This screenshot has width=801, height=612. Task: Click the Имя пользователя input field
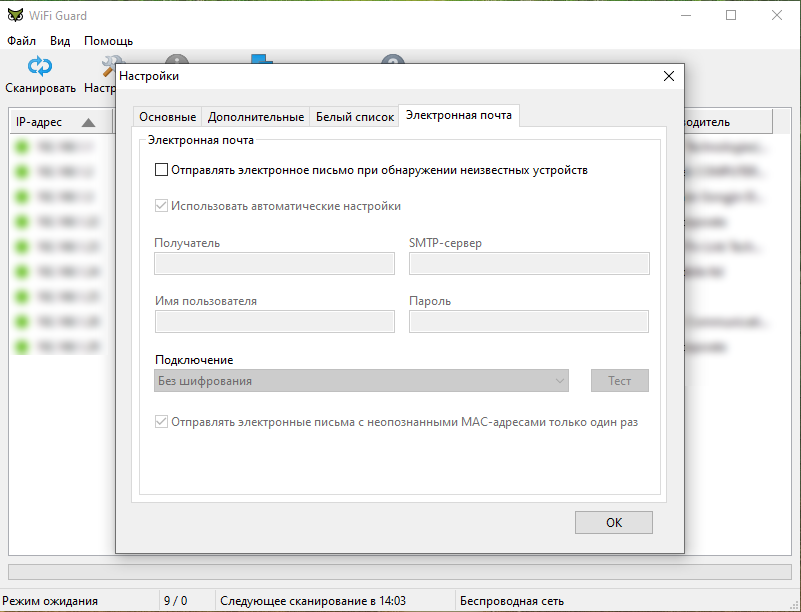(x=274, y=322)
